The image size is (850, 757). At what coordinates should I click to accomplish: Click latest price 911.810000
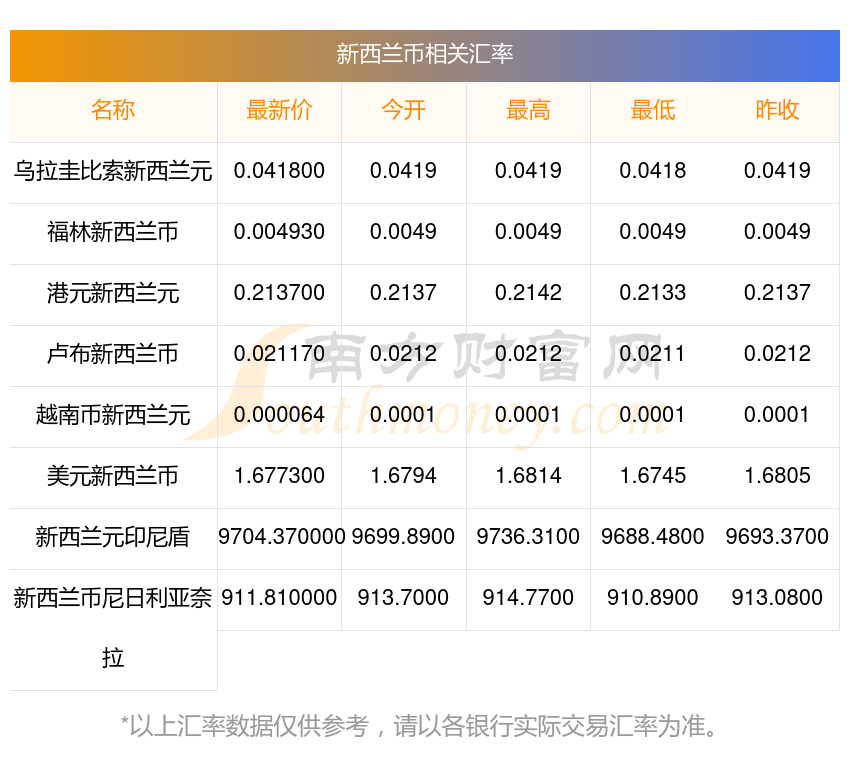coord(279,598)
